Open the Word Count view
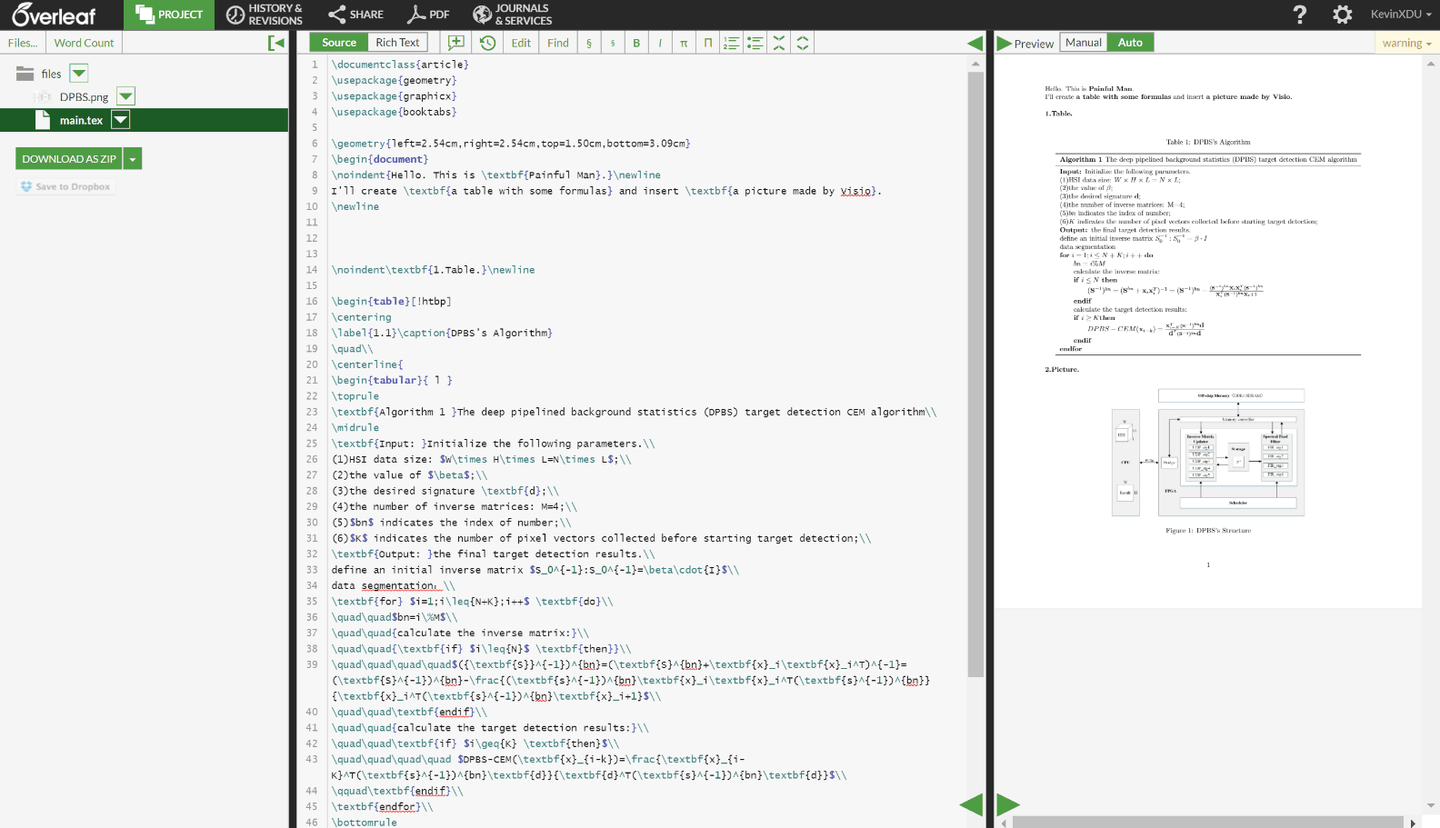 (83, 42)
